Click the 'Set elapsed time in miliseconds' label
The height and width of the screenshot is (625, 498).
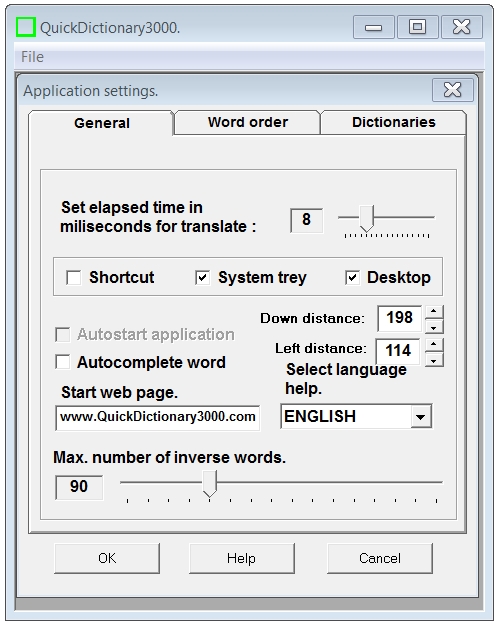(x=158, y=217)
